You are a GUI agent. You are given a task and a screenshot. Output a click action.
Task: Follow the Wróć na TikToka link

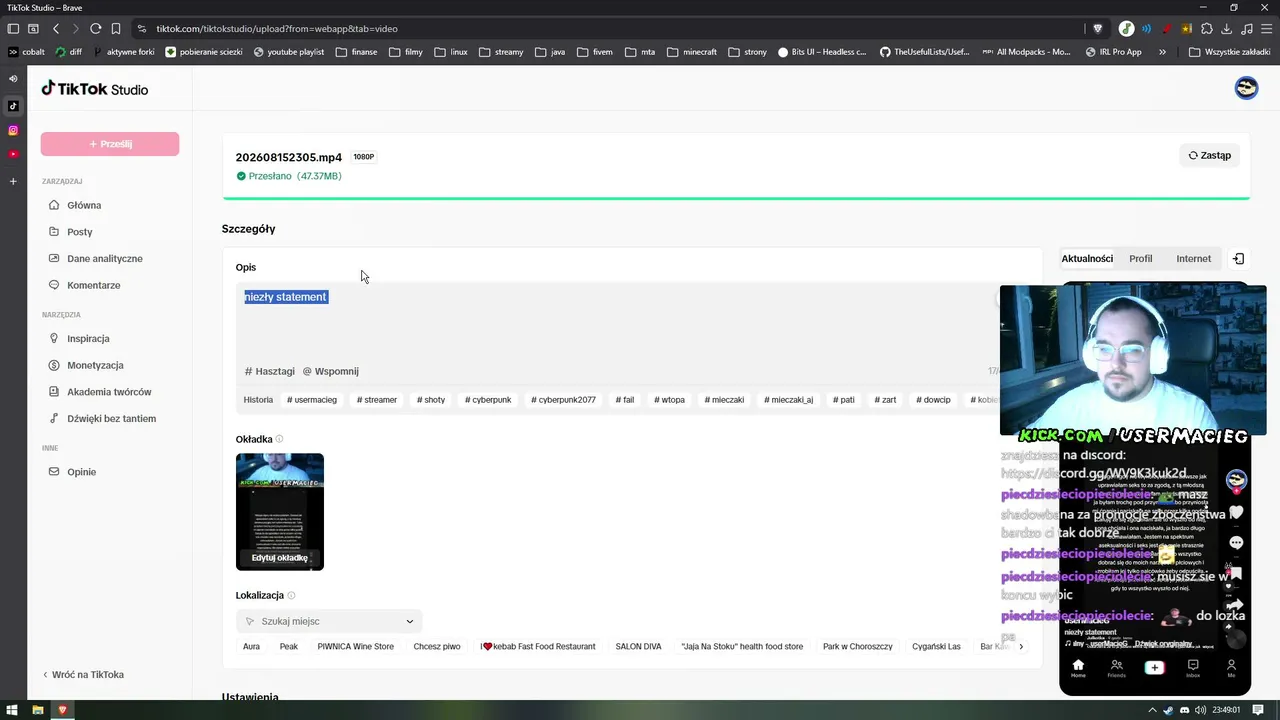coord(83,675)
